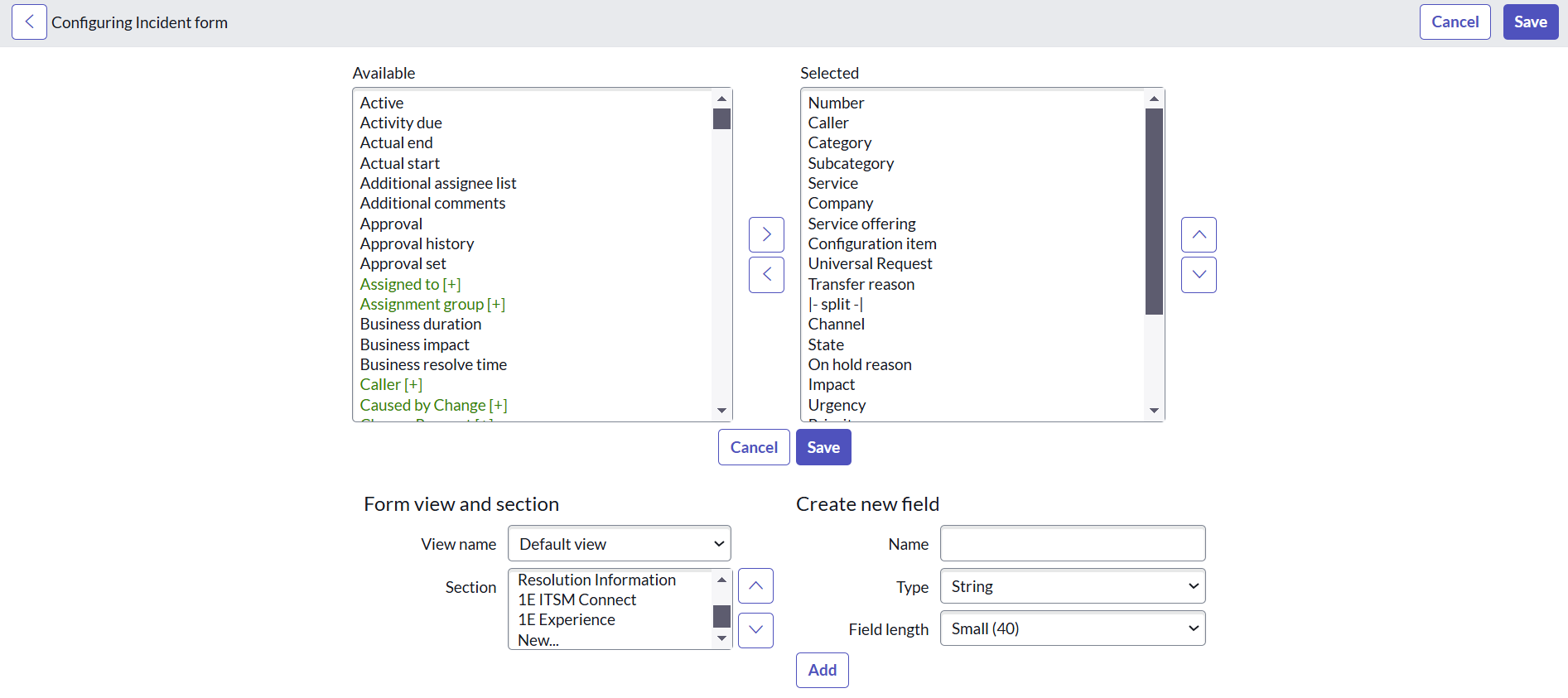The height and width of the screenshot is (698, 1568).
Task: Expand the Field length dropdown
Action: tap(1072, 628)
